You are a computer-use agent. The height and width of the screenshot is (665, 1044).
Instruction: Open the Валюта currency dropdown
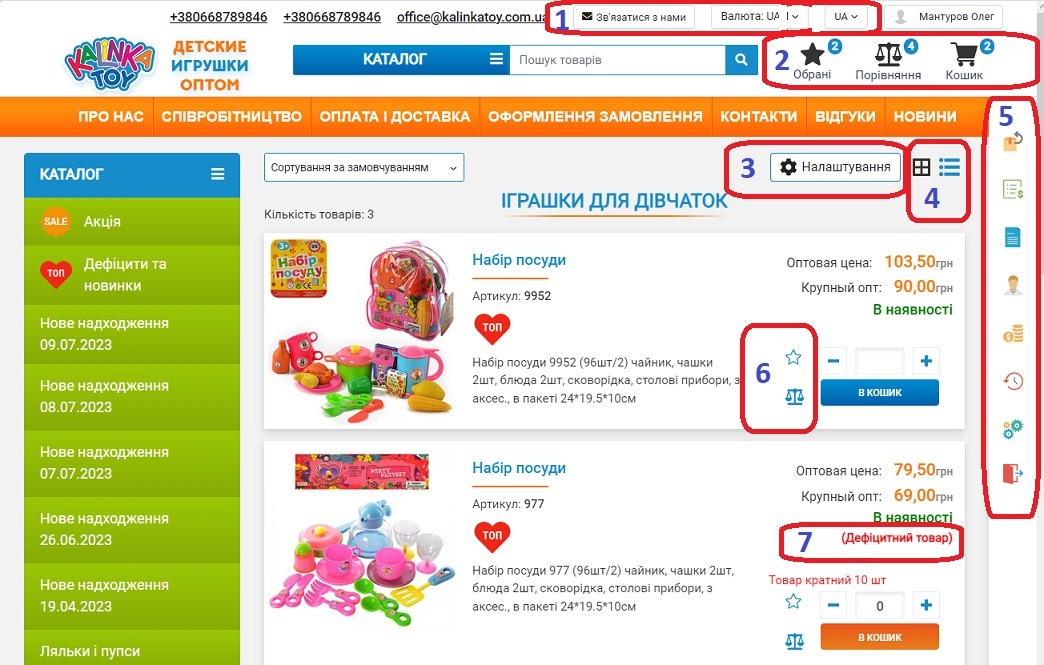click(760, 17)
